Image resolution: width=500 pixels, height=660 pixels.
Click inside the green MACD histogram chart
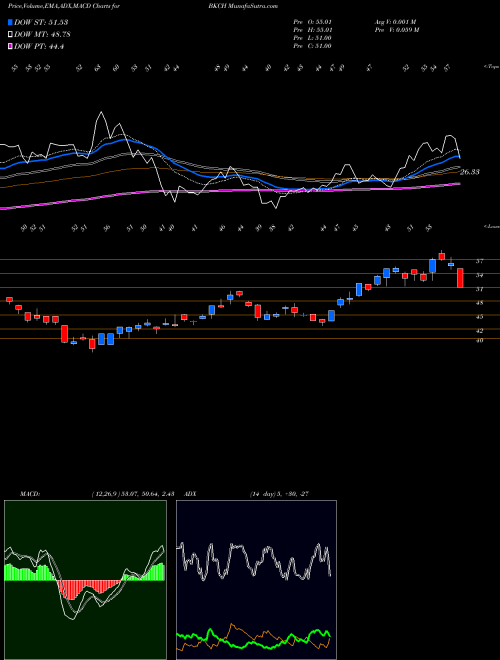[x=85, y=580]
